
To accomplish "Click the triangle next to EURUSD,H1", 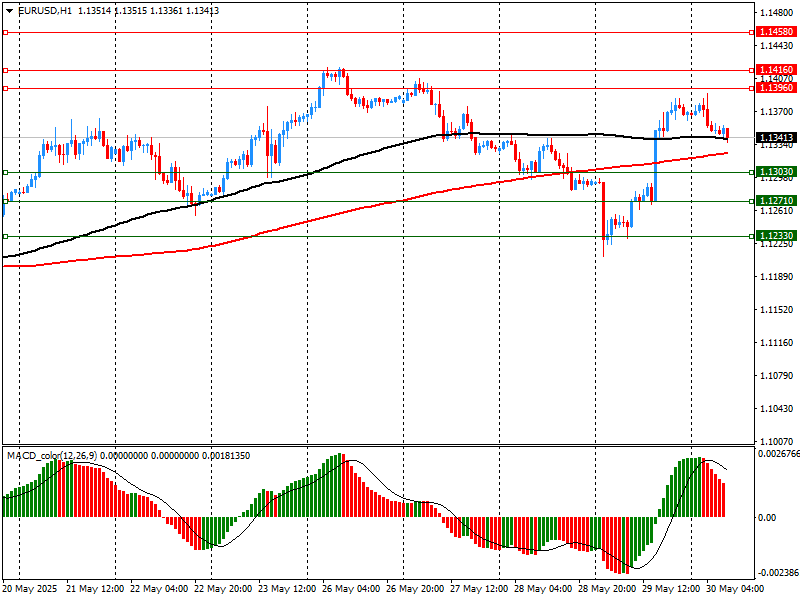I will click(x=9, y=10).
